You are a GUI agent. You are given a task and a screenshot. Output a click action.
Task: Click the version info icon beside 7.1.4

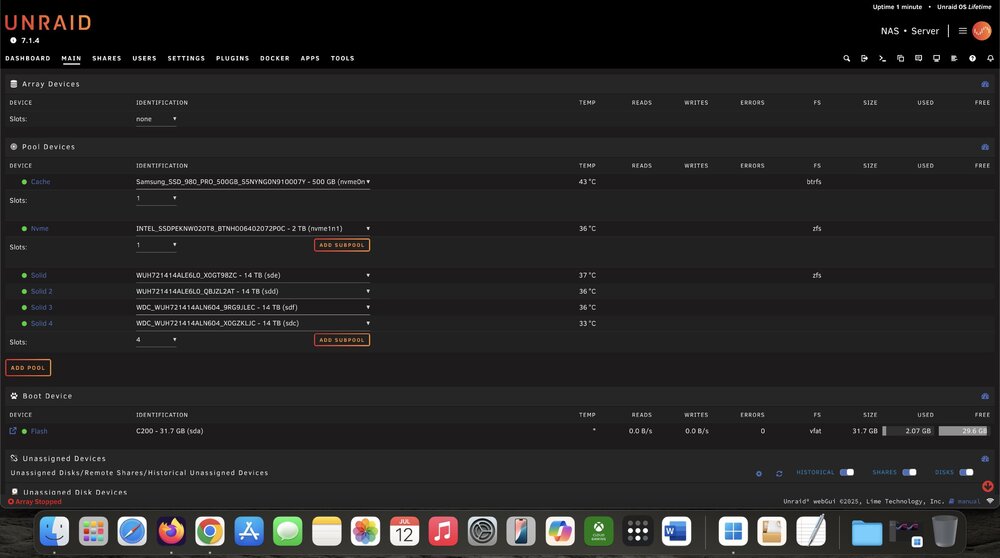coord(13,40)
